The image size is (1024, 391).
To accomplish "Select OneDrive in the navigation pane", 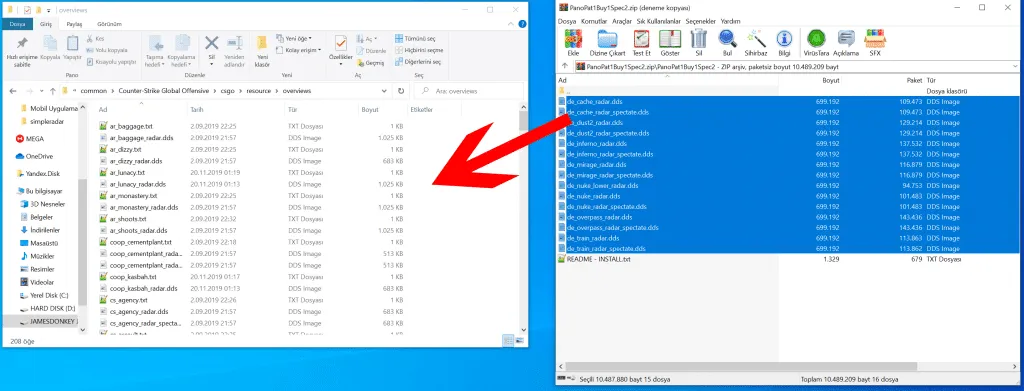I will click(x=39, y=157).
